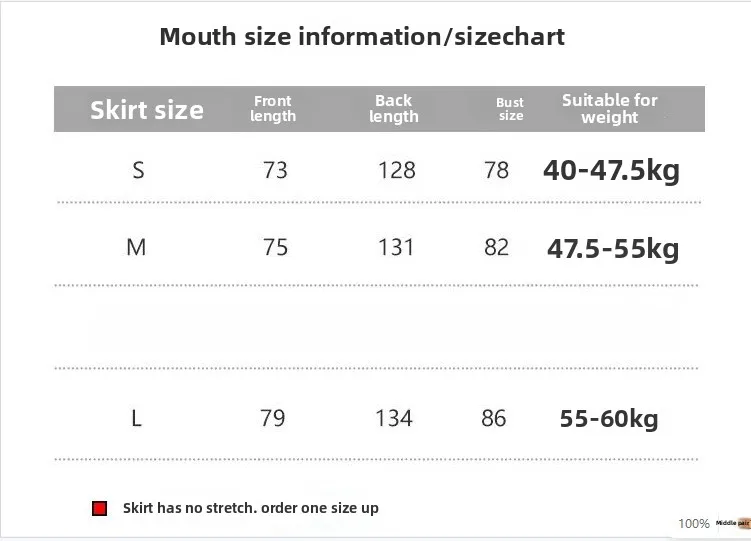Click the 47.5-55kg weight range
Image resolution: width=751 pixels, height=541 pixels.
(x=613, y=249)
